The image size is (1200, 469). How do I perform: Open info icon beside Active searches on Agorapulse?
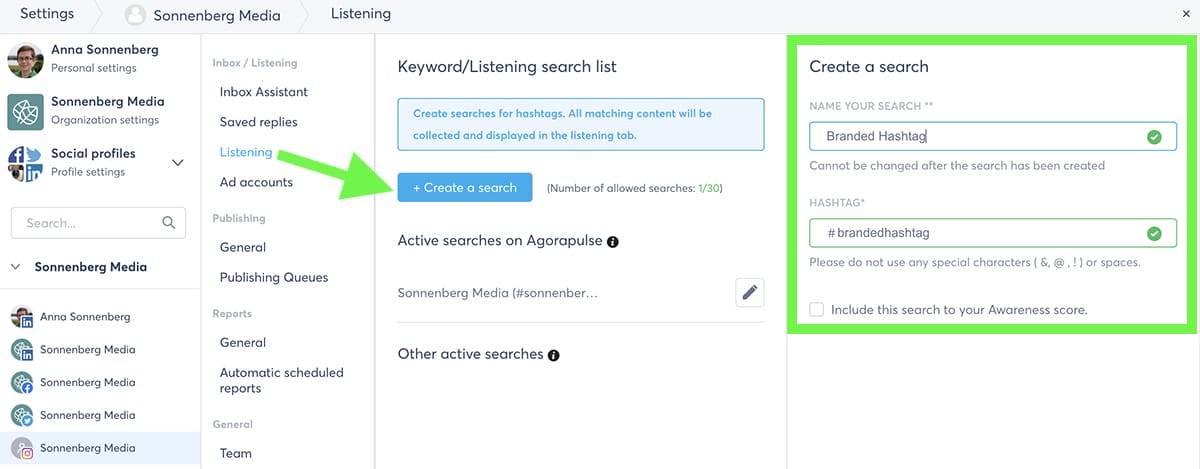(613, 242)
